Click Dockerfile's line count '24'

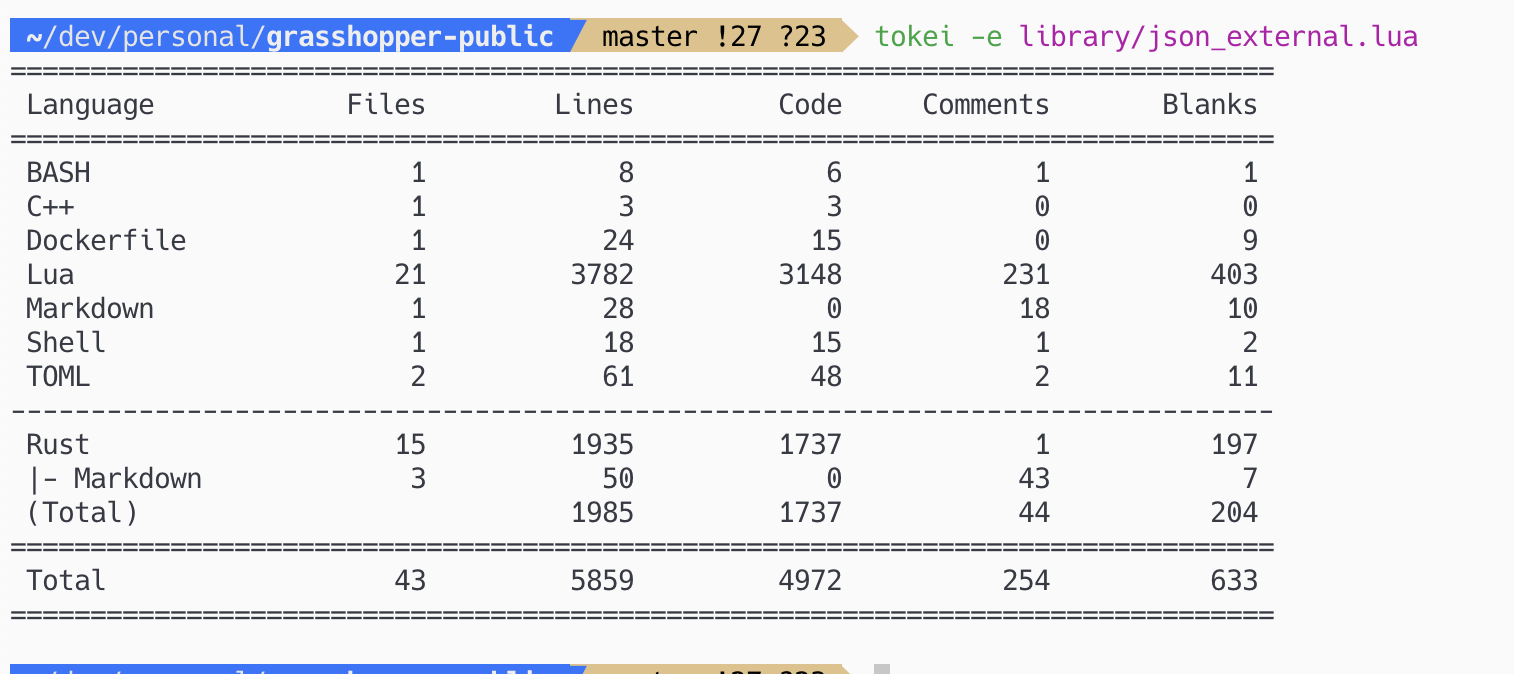pyautogui.click(x=618, y=241)
